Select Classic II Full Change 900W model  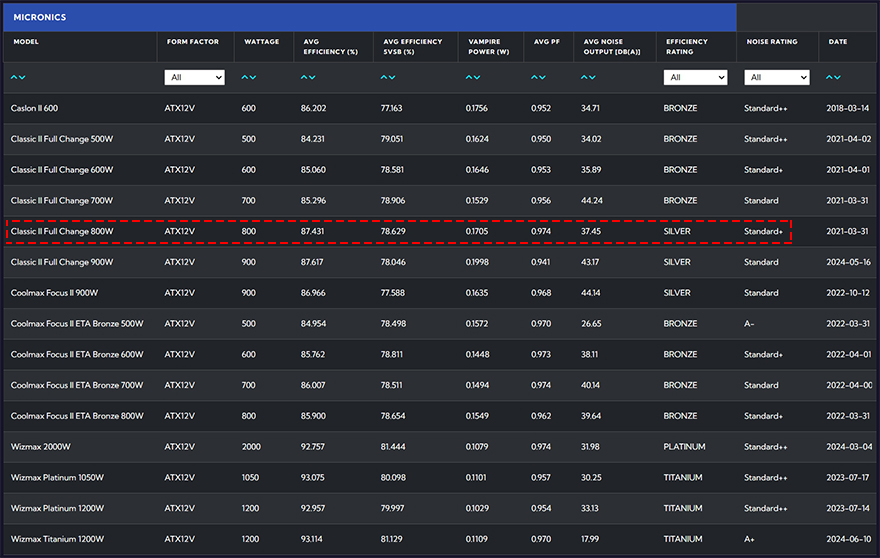click(x=62, y=262)
